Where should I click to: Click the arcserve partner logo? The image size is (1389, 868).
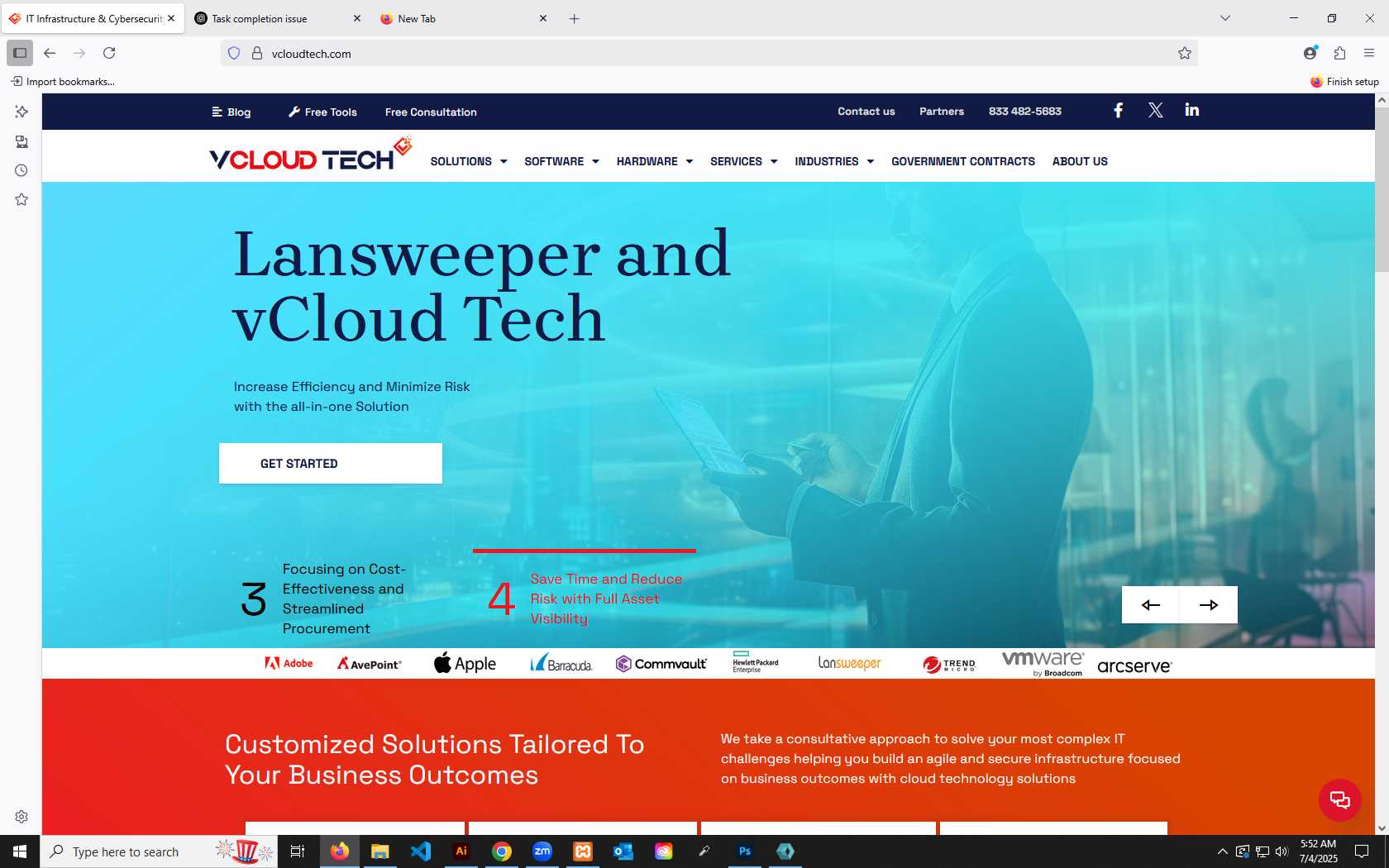(1134, 666)
